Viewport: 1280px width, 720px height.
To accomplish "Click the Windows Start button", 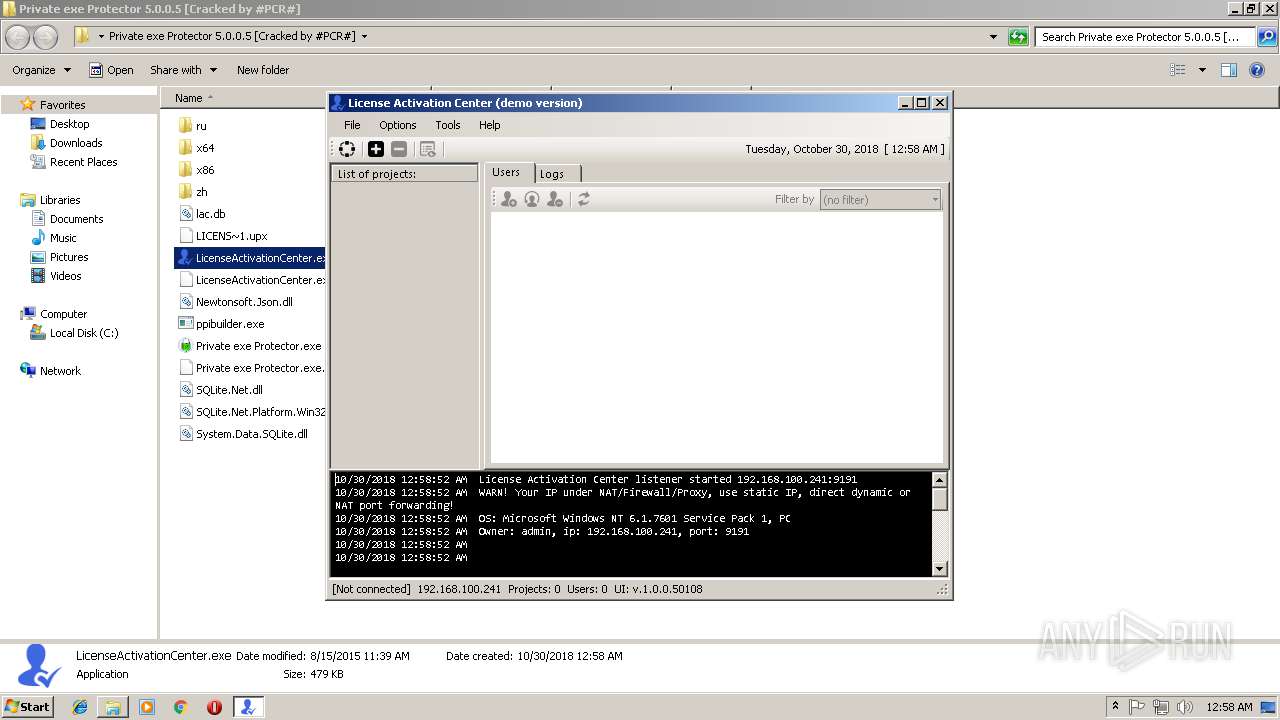I will (27, 707).
